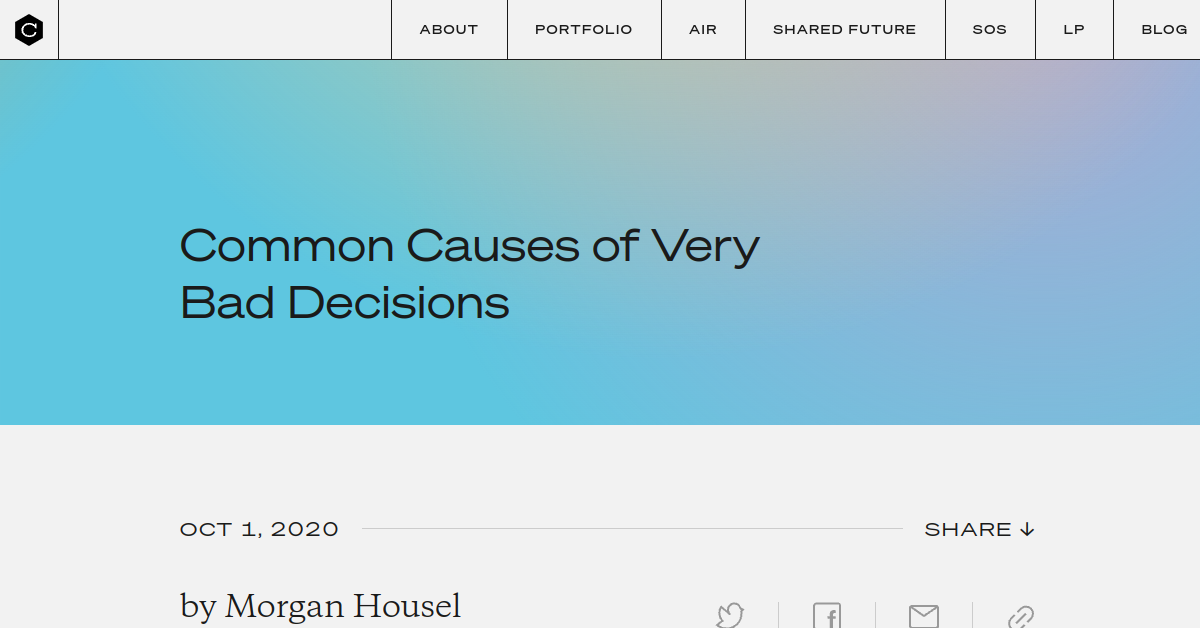Click the LP navigation item
Viewport: 1200px width, 628px height.
pos(1074,30)
